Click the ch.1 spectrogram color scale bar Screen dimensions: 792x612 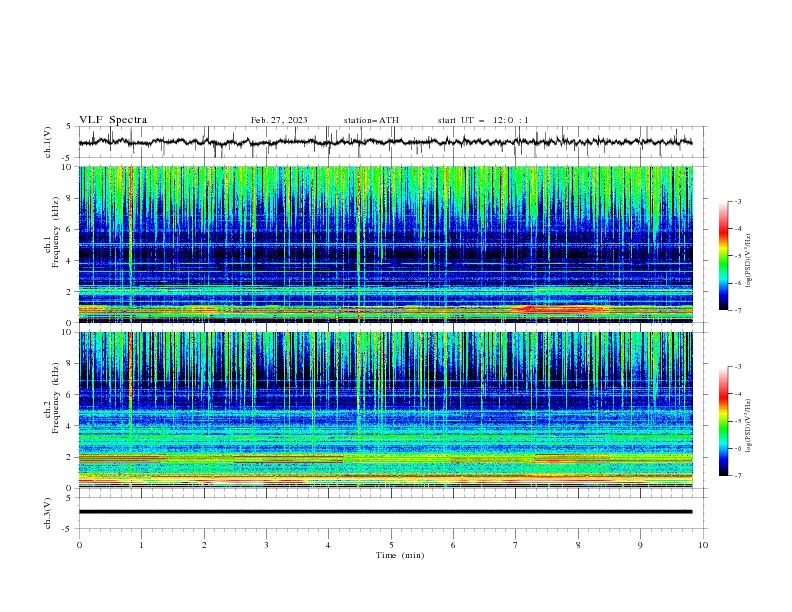(724, 256)
